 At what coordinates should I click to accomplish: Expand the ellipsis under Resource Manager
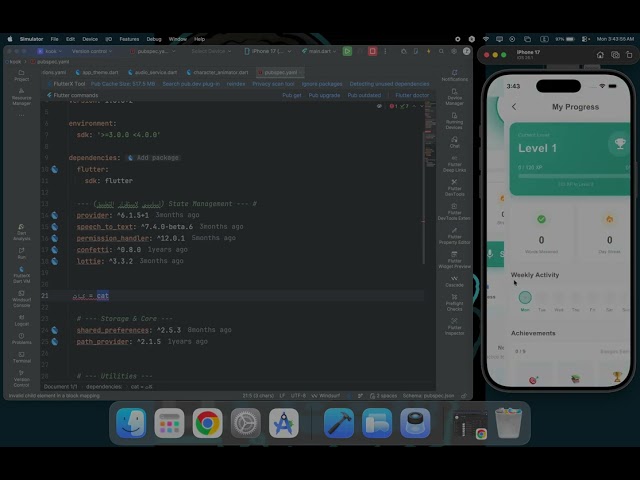coord(21,115)
